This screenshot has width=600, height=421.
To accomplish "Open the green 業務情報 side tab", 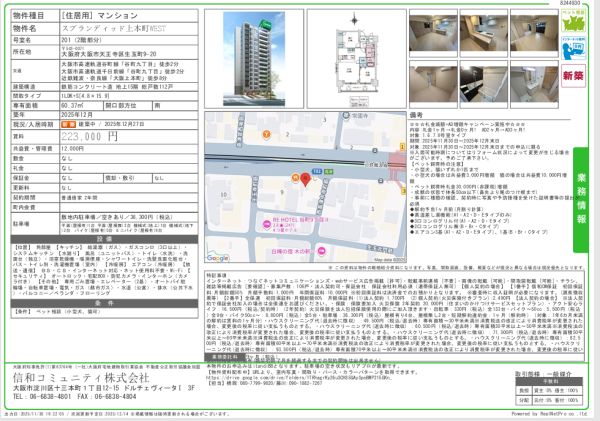I will [x=581, y=200].
